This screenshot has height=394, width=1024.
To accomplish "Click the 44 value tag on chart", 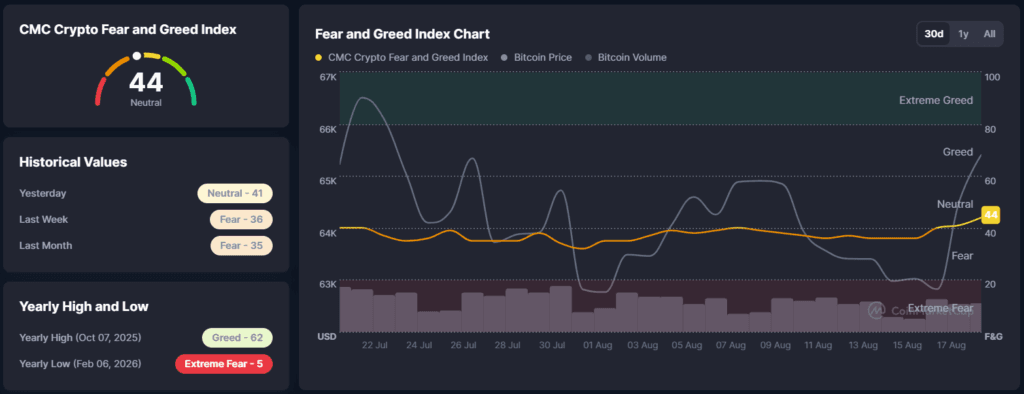I will [991, 214].
